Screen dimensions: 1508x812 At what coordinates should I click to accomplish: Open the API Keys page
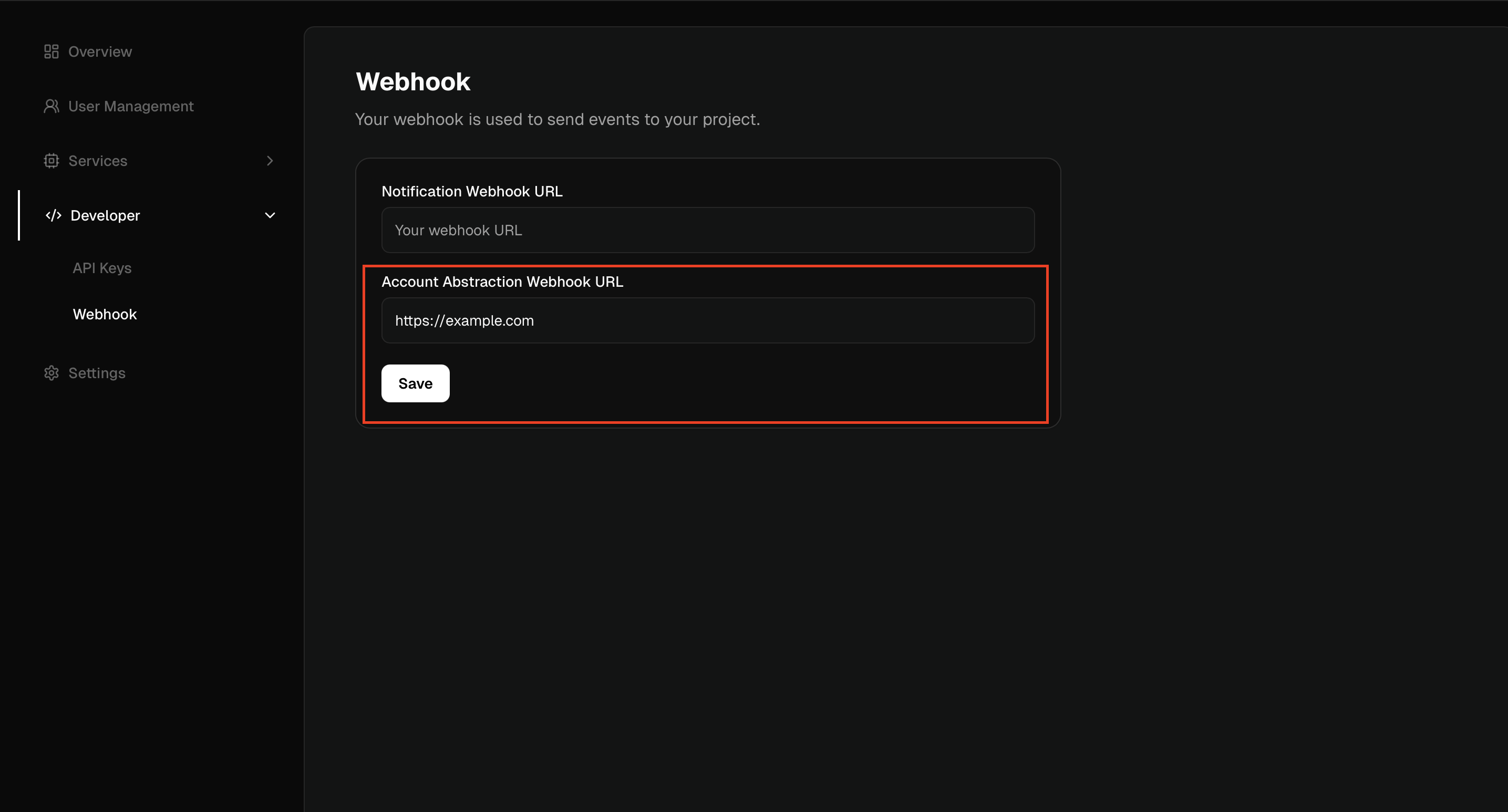(x=102, y=268)
